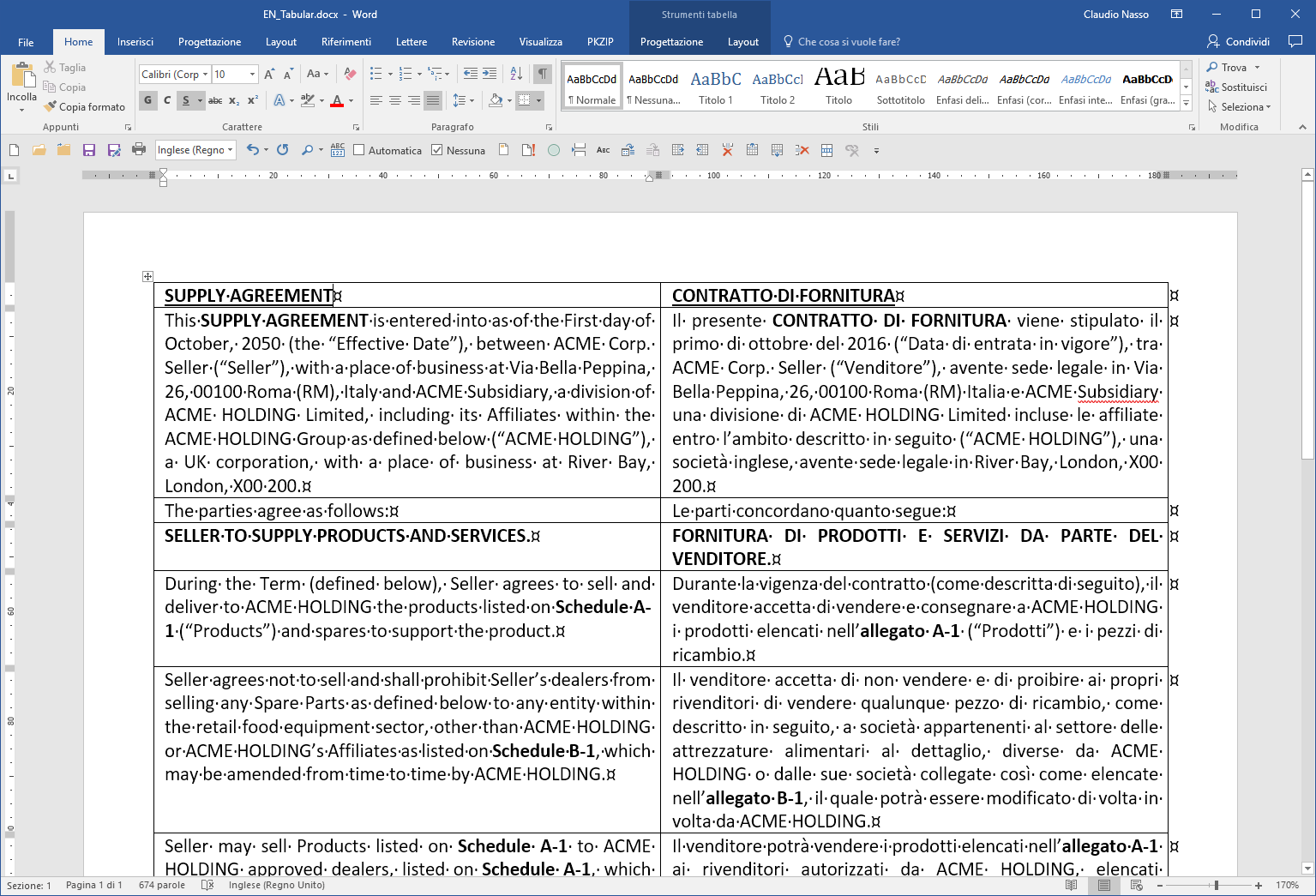Uncheck the Nessuna checkbox
This screenshot has height=896, width=1316.
tap(437, 150)
